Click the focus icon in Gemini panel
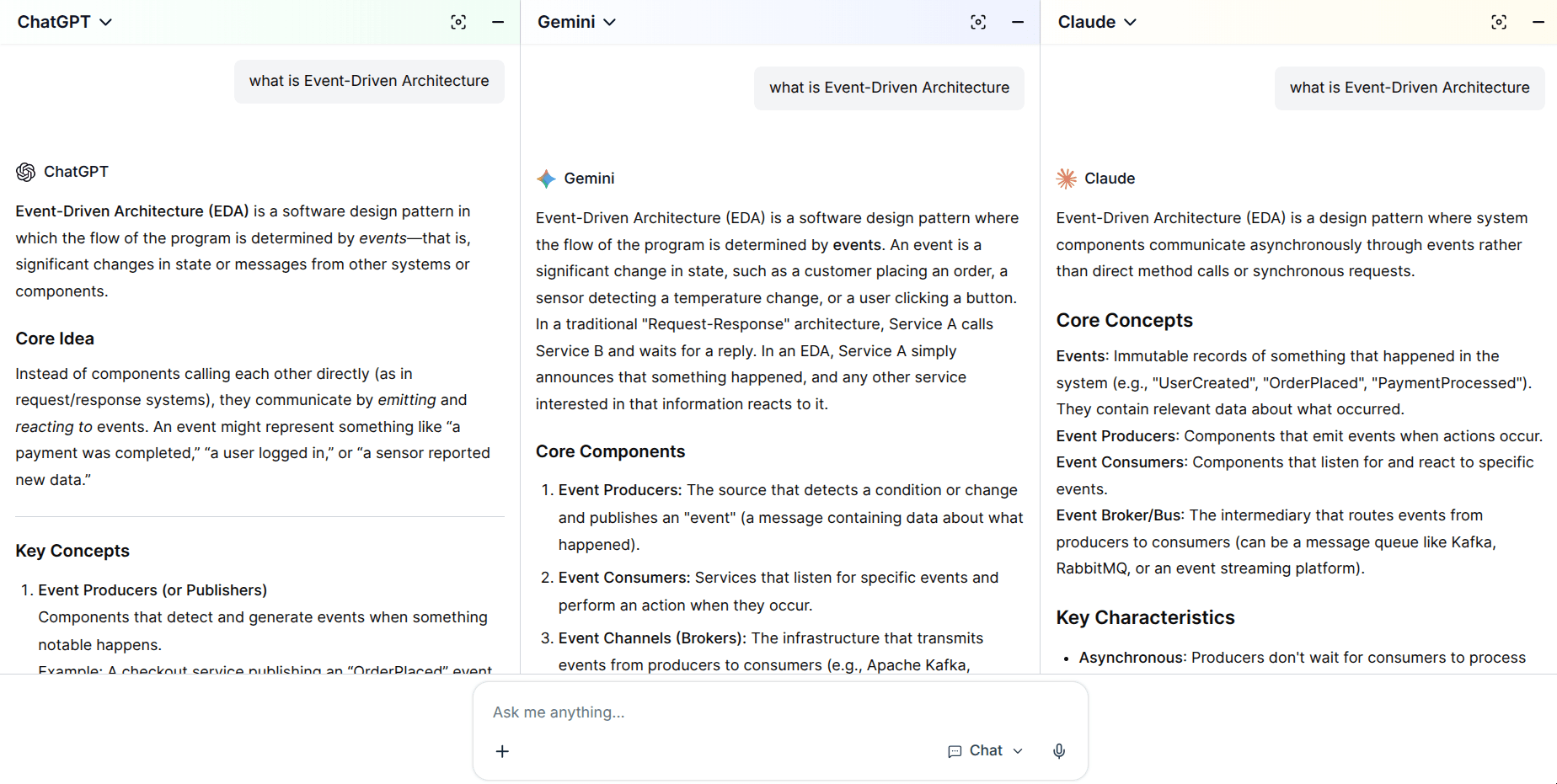This screenshot has width=1557, height=784. click(x=978, y=22)
